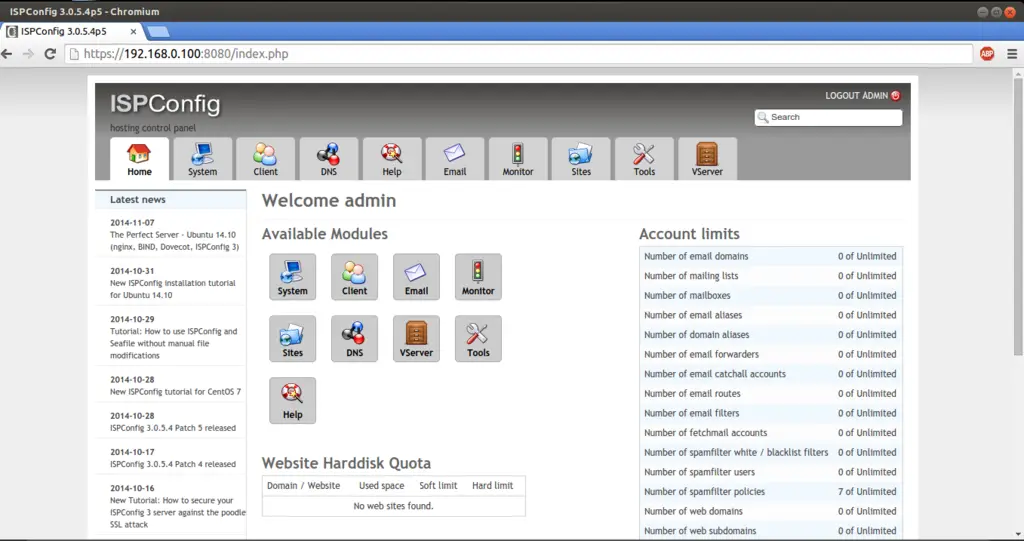Click the Domain / Website column header

(x=304, y=485)
